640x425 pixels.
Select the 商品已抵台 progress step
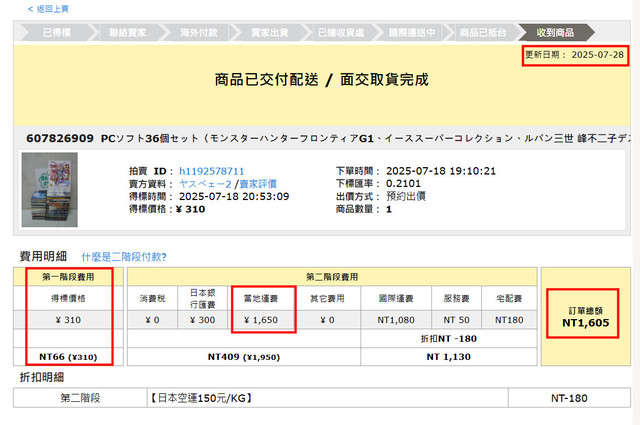pyautogui.click(x=483, y=33)
